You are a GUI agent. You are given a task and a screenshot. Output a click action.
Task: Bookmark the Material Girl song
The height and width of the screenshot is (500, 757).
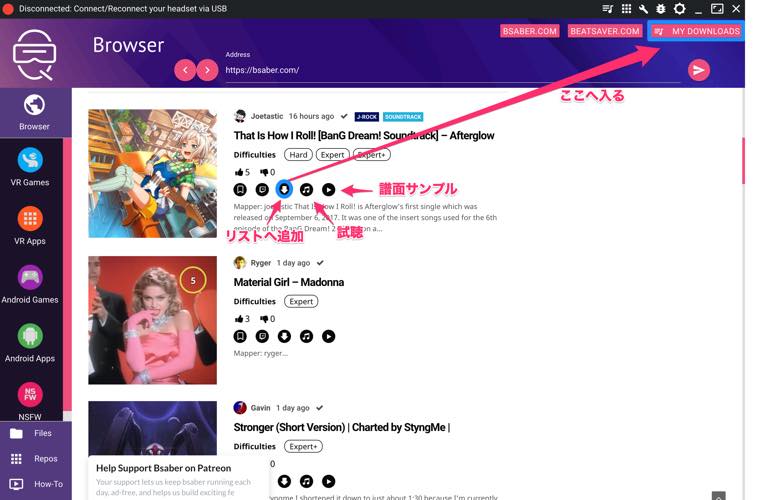point(240,336)
